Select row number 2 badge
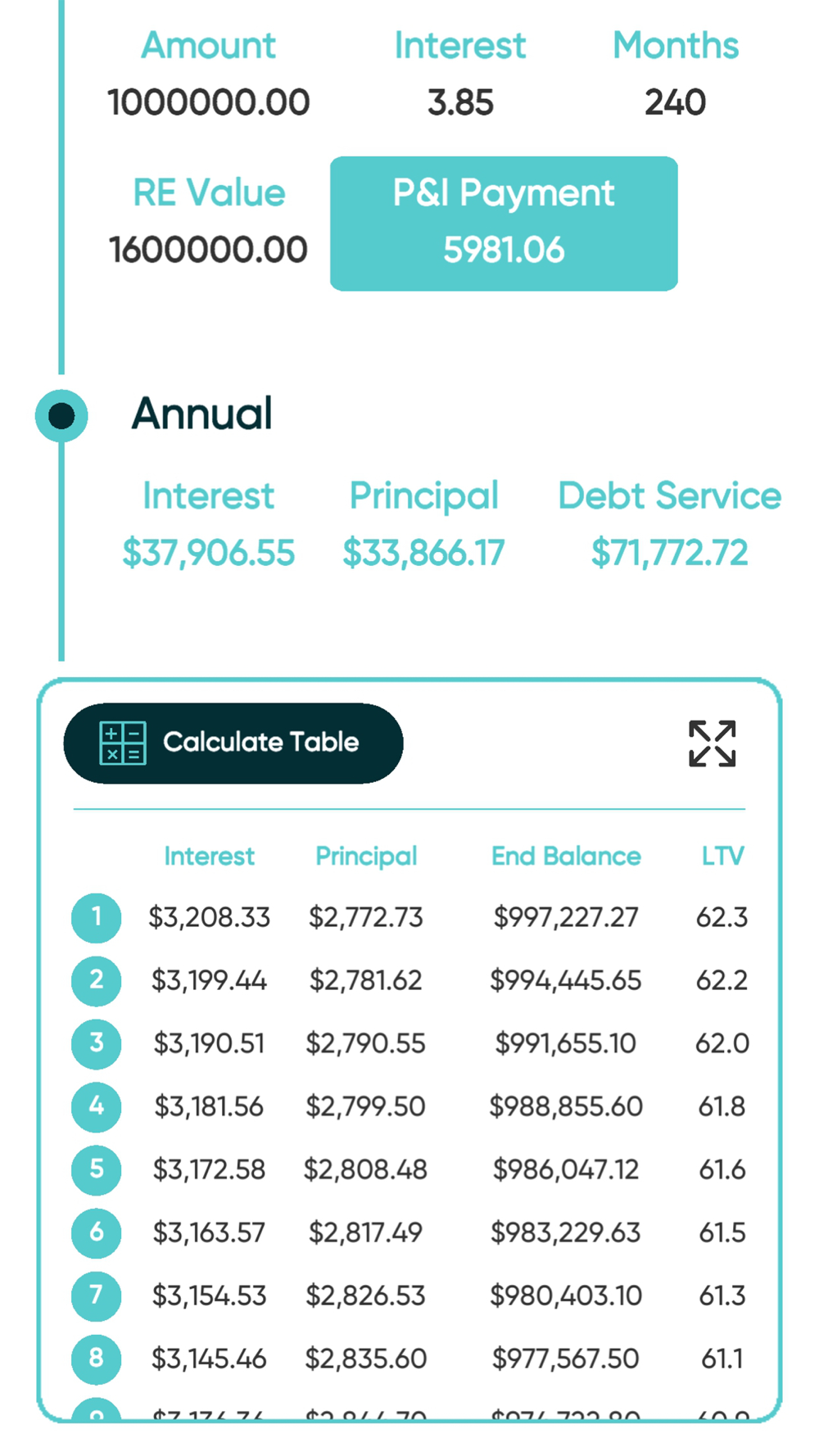Viewport: 819px width, 1456px height. [x=97, y=980]
